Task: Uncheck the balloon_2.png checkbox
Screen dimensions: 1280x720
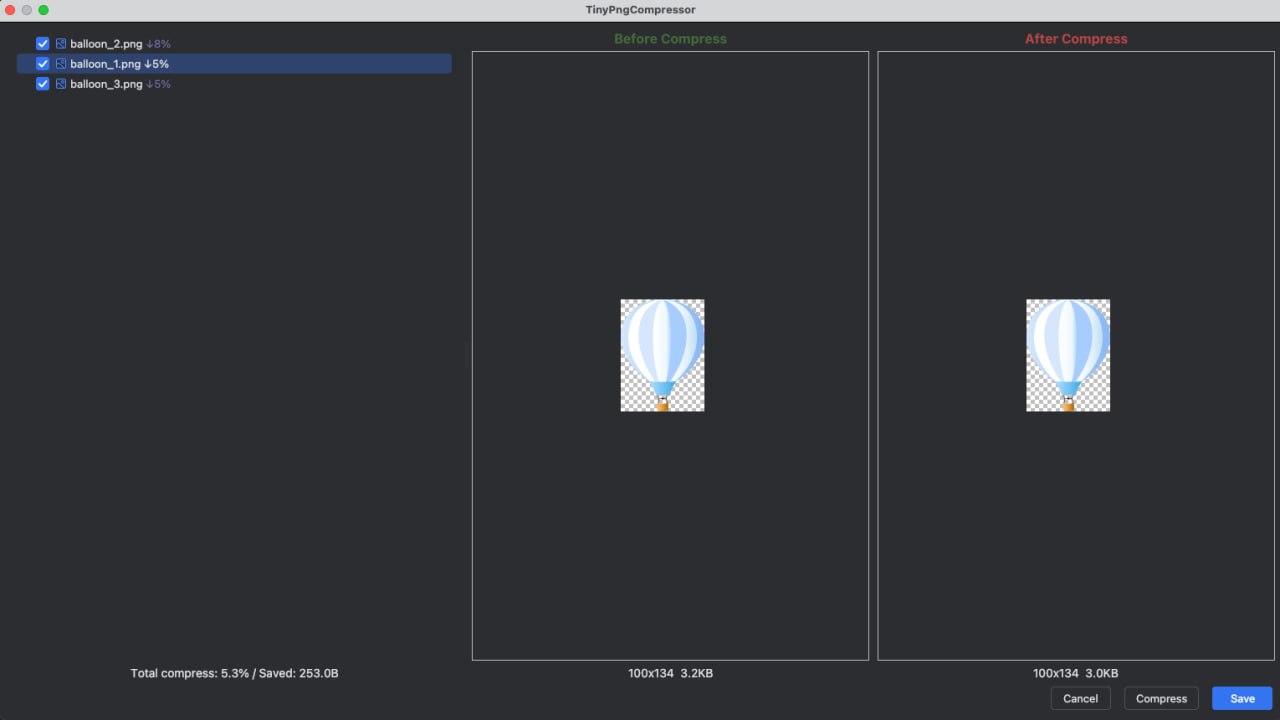Action: click(43, 44)
